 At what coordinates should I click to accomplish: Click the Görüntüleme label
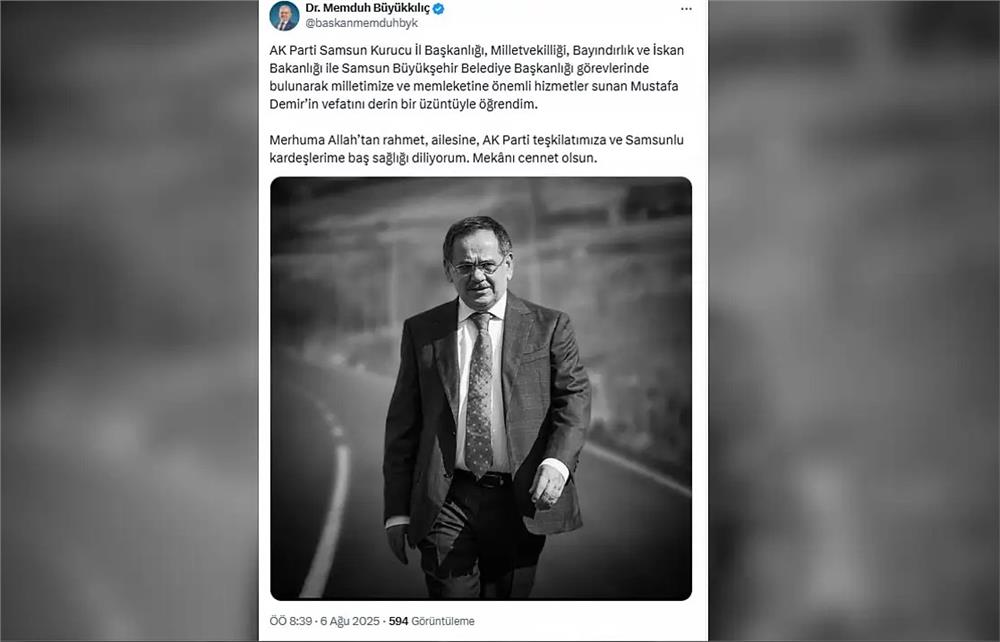click(x=443, y=621)
